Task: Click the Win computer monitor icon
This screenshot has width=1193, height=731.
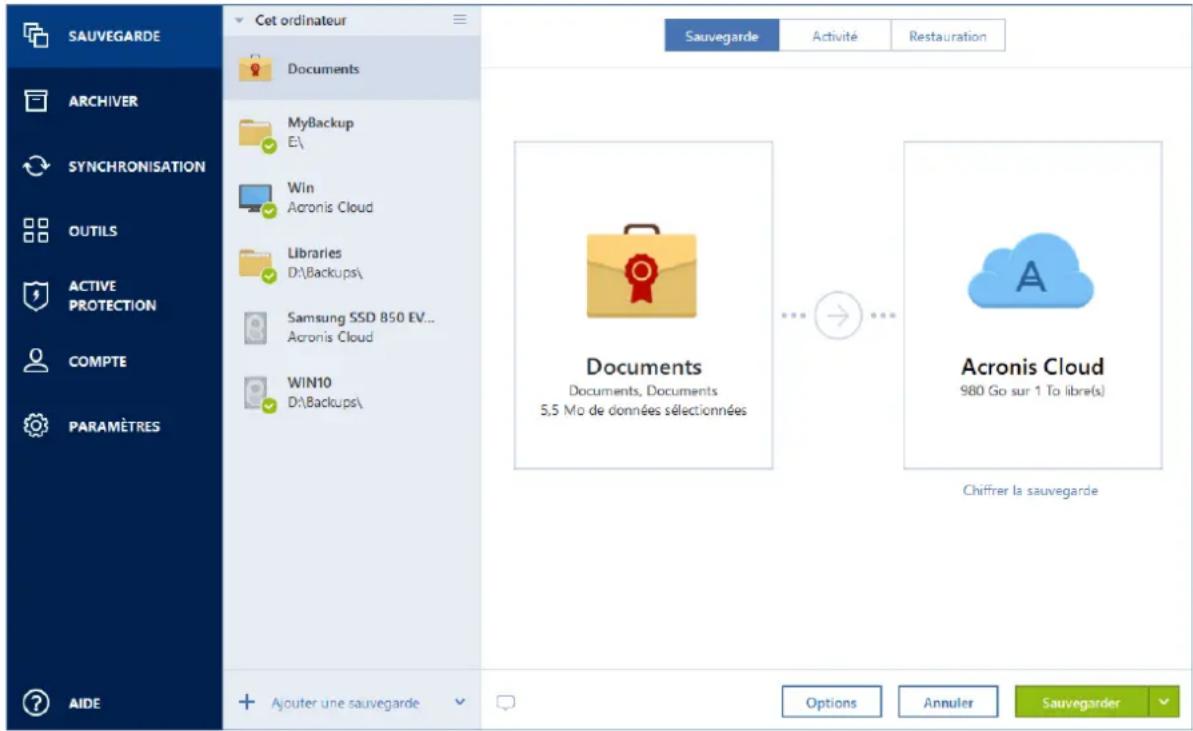Action: coord(256,200)
